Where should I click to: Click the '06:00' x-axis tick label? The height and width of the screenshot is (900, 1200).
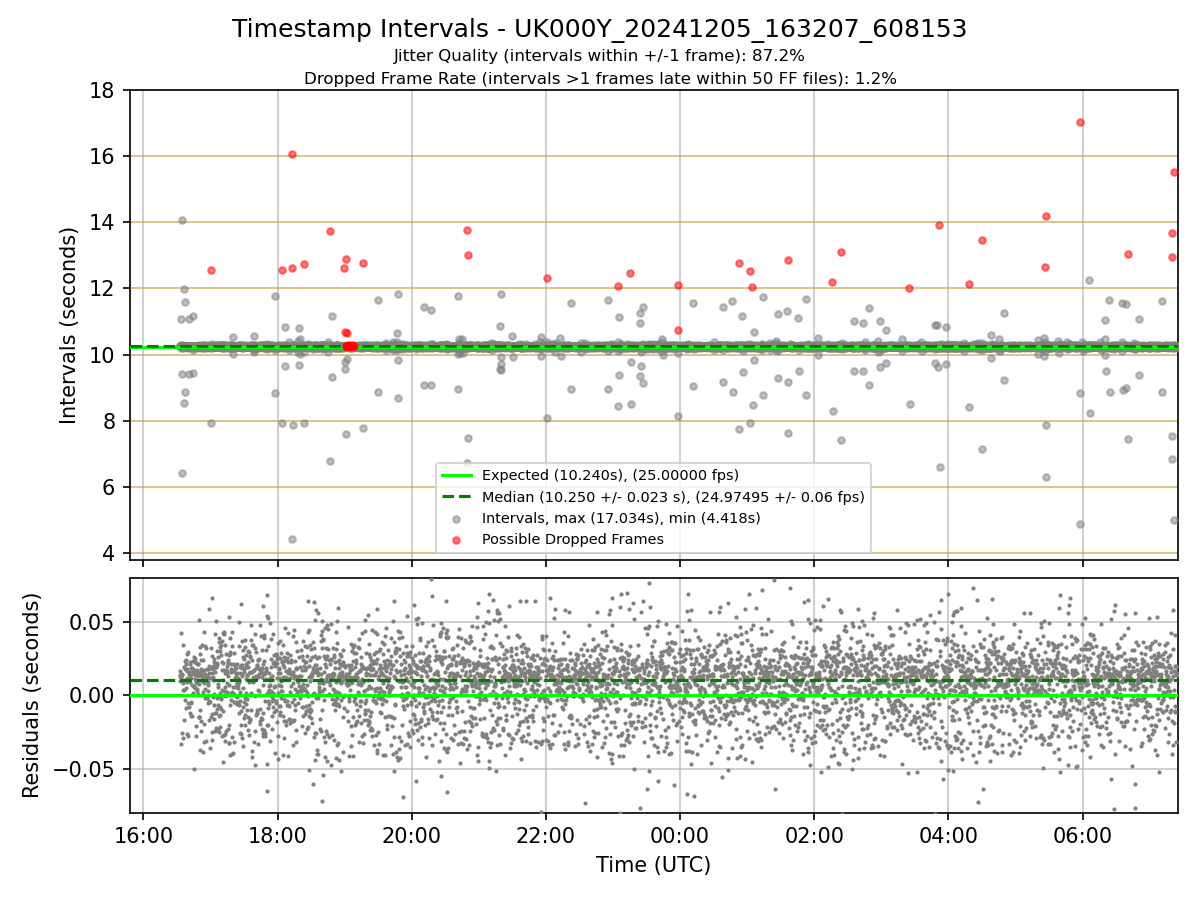click(x=1082, y=834)
